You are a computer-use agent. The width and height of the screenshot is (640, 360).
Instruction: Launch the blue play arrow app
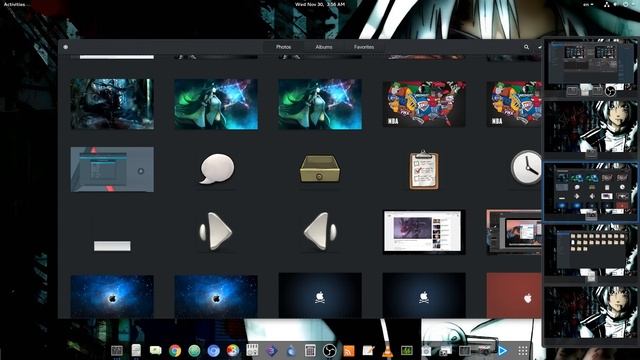coord(503,351)
